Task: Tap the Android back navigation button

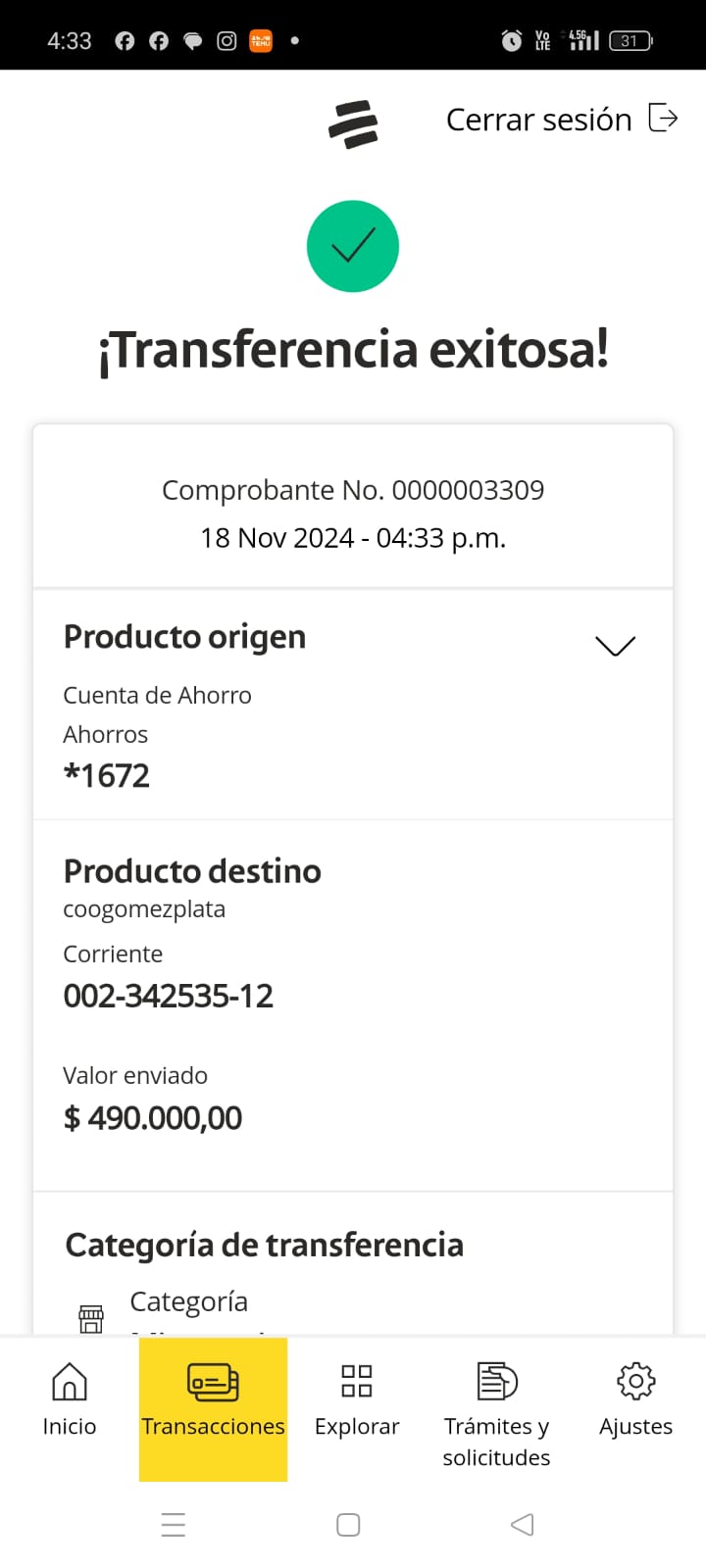Action: pos(523,1525)
